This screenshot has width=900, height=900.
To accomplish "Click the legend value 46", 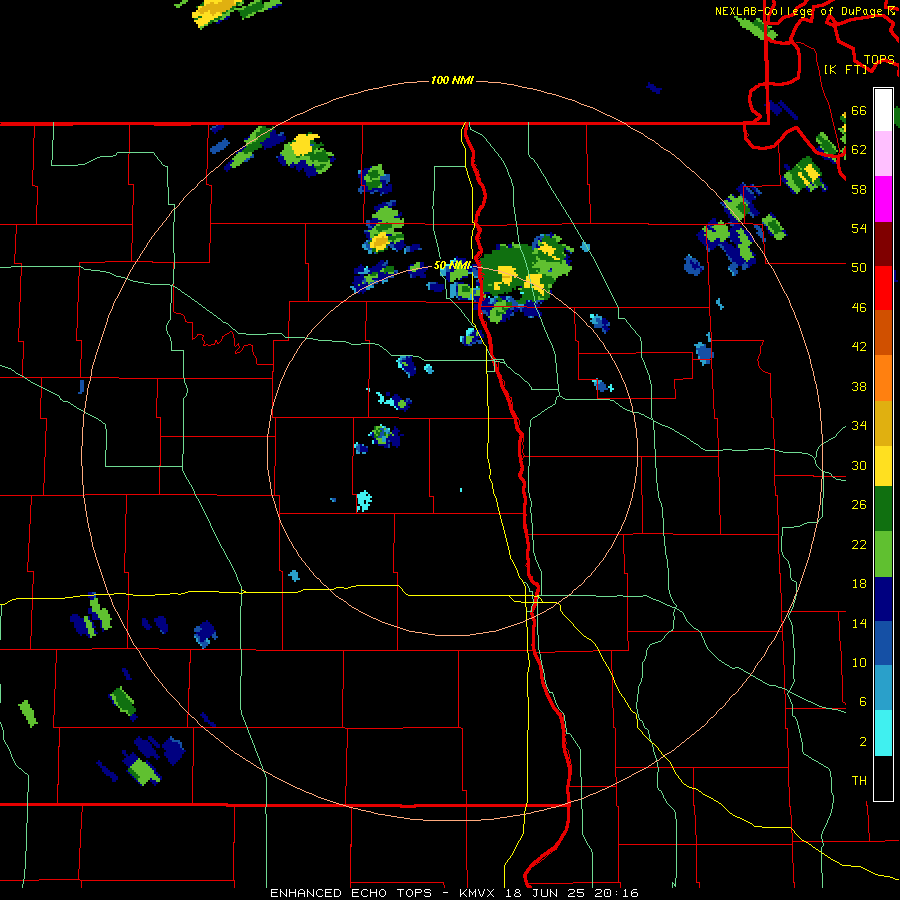I will (859, 307).
